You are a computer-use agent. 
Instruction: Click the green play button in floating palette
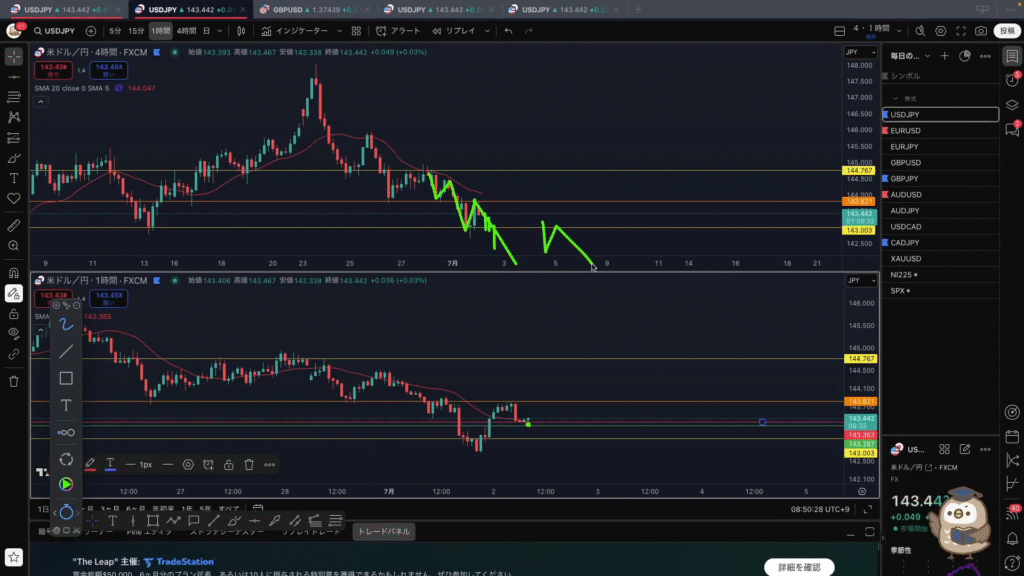click(x=66, y=485)
